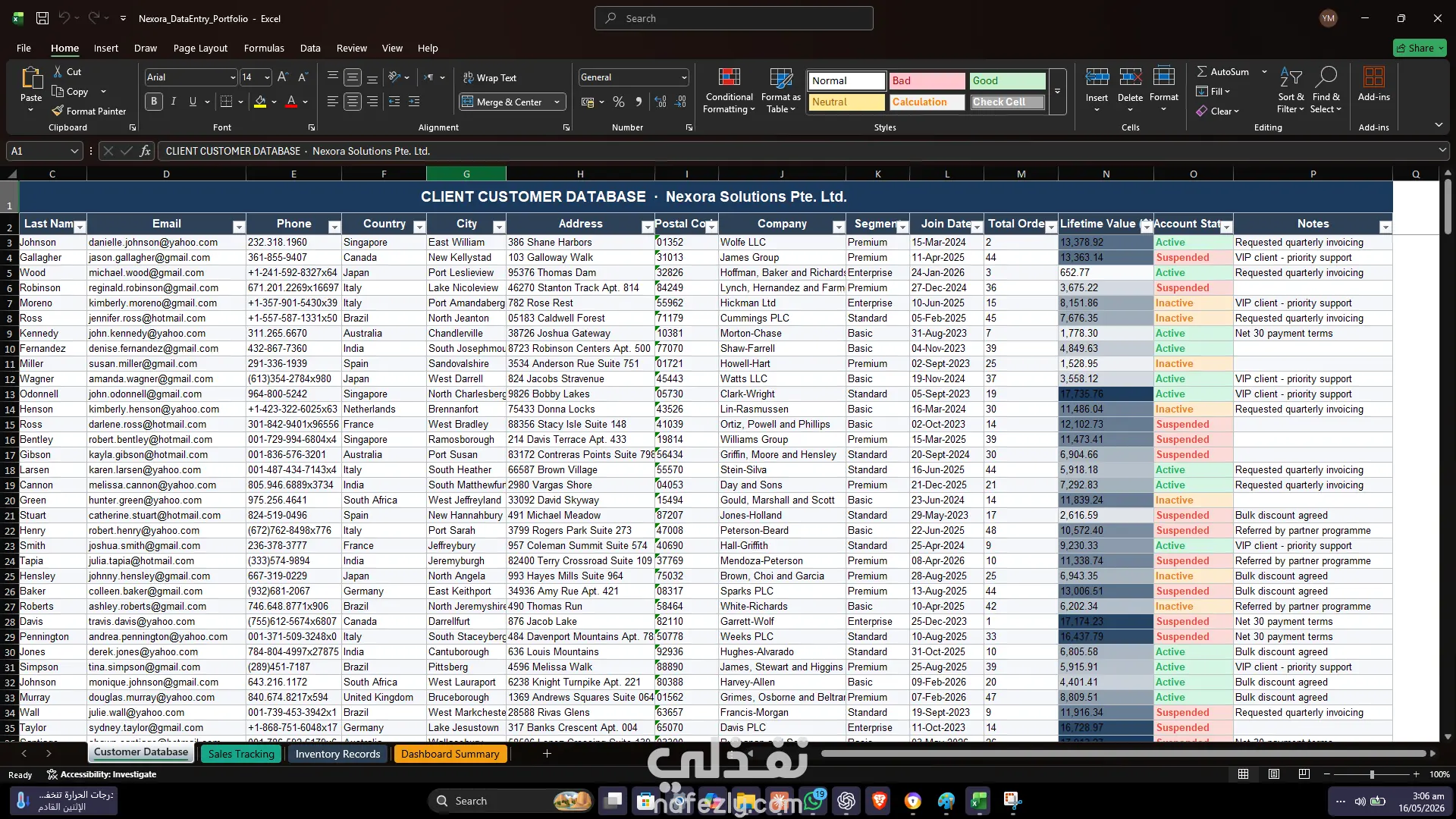Toggle Wrap Text

(x=490, y=78)
